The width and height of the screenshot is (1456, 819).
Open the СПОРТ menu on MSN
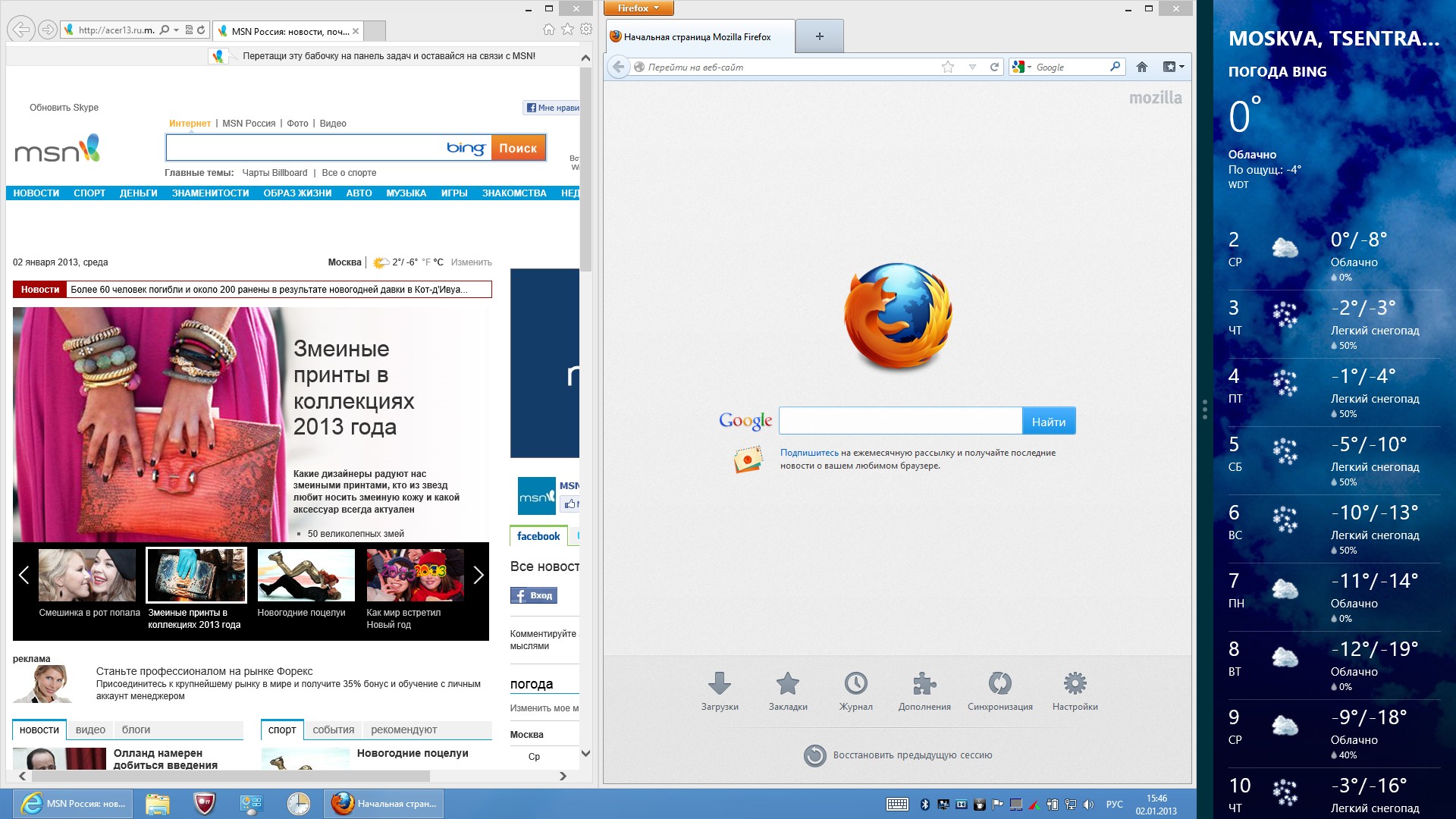89,193
